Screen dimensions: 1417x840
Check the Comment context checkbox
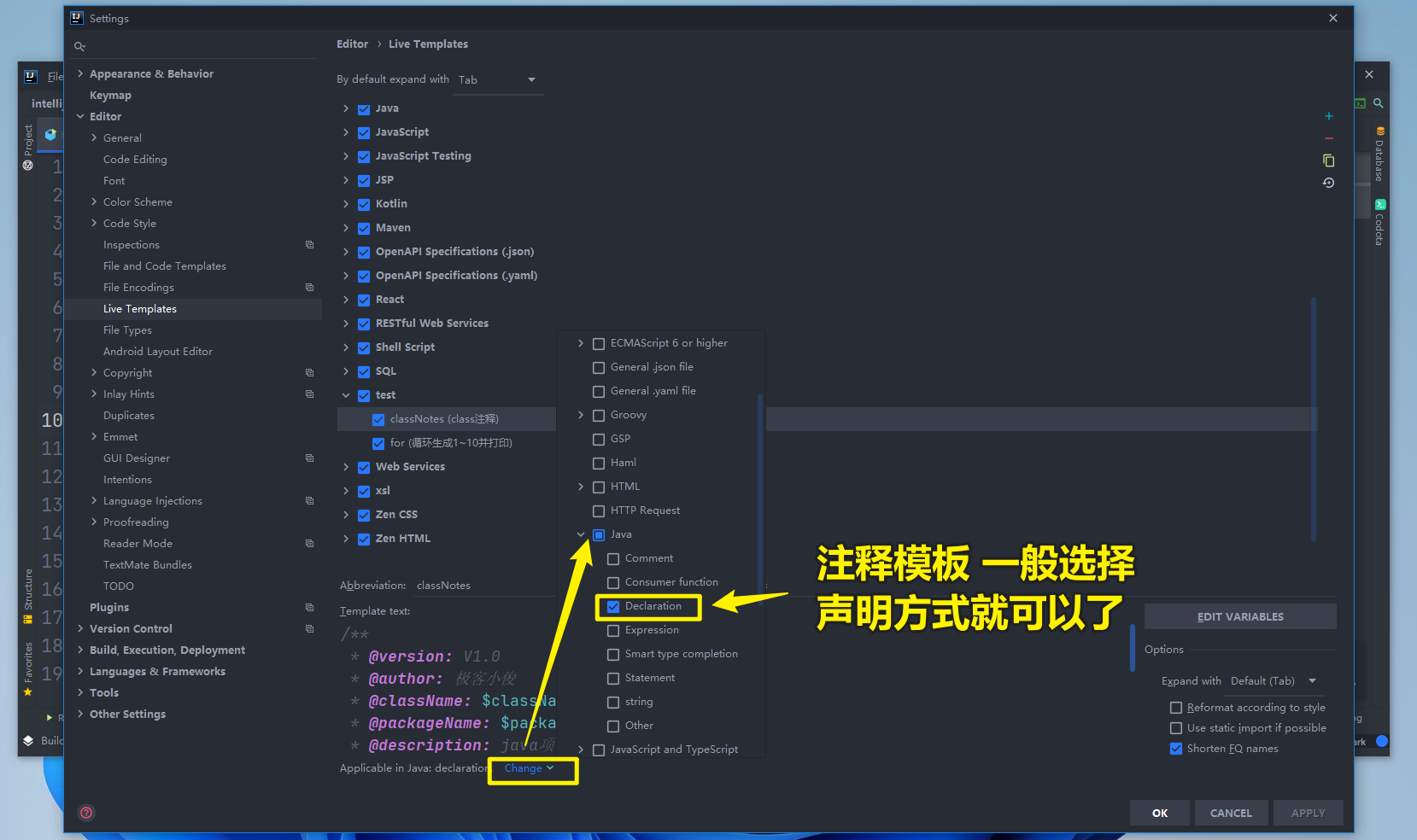pyautogui.click(x=613, y=559)
